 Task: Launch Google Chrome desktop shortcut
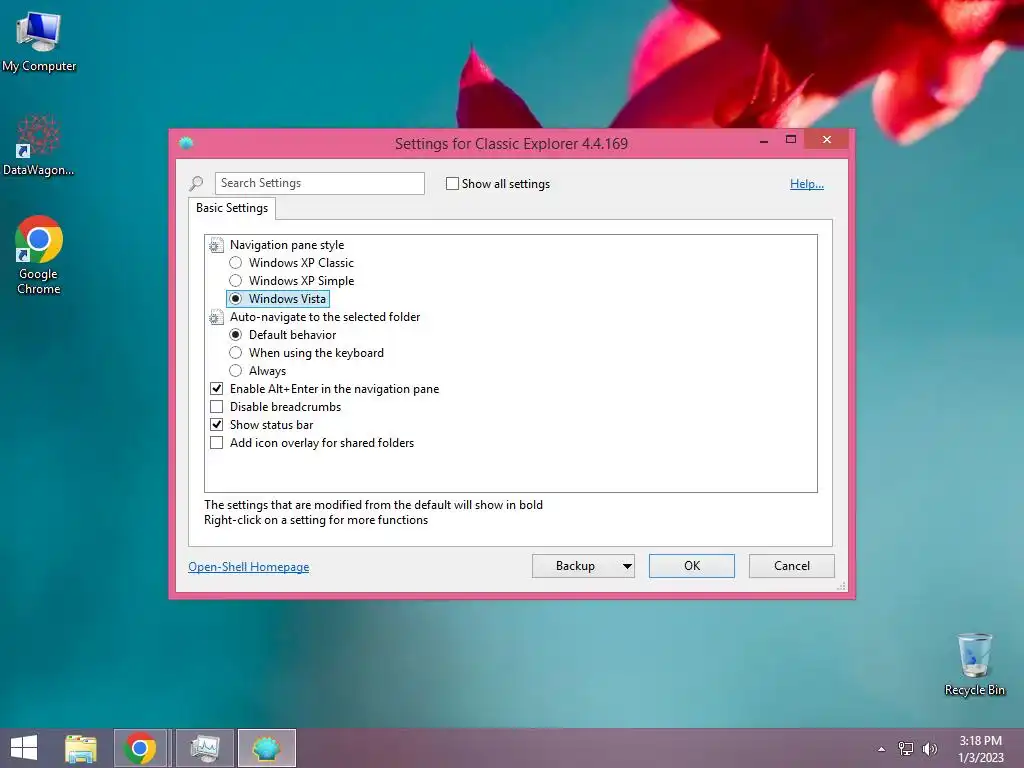(39, 255)
